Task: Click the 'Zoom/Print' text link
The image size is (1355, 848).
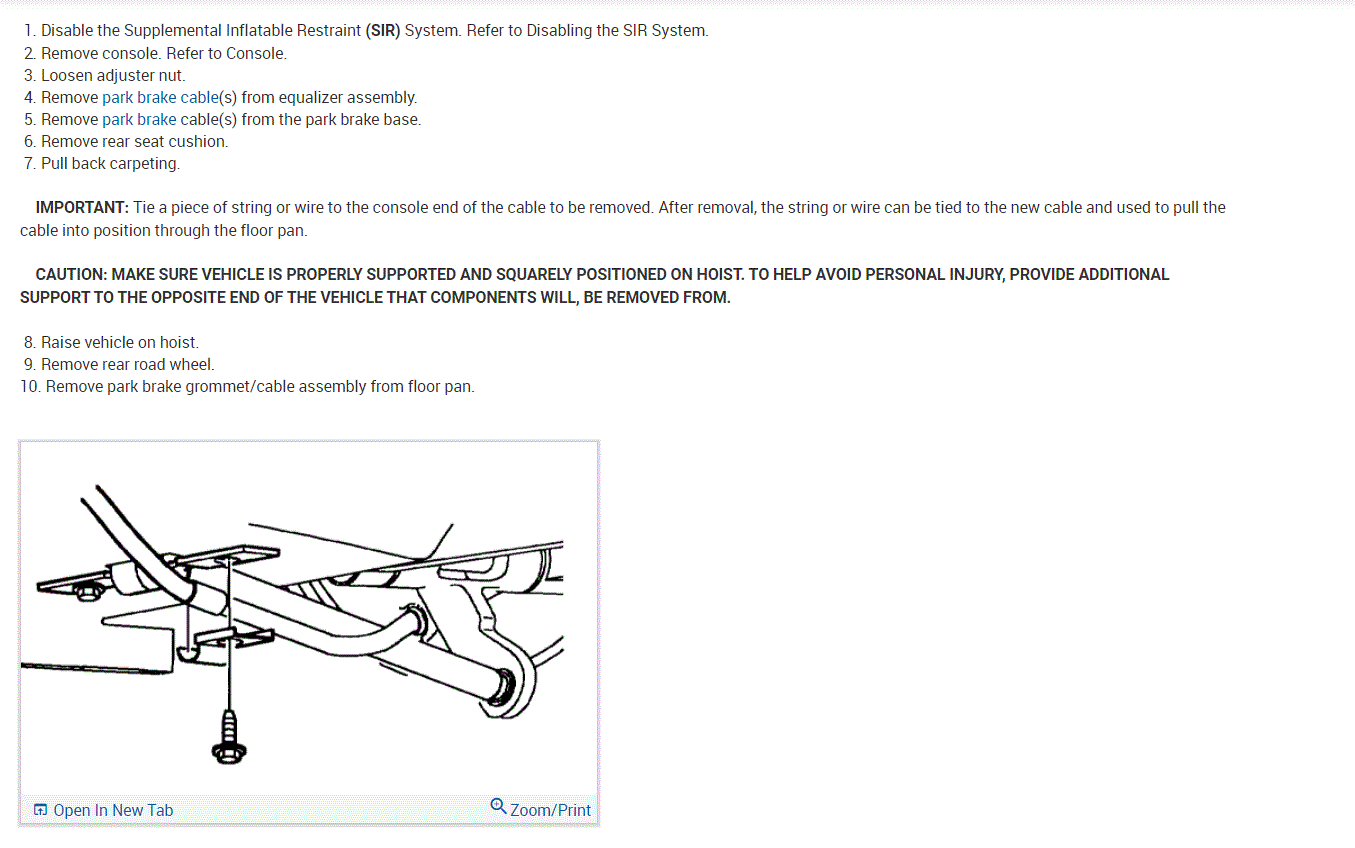Action: click(x=550, y=810)
